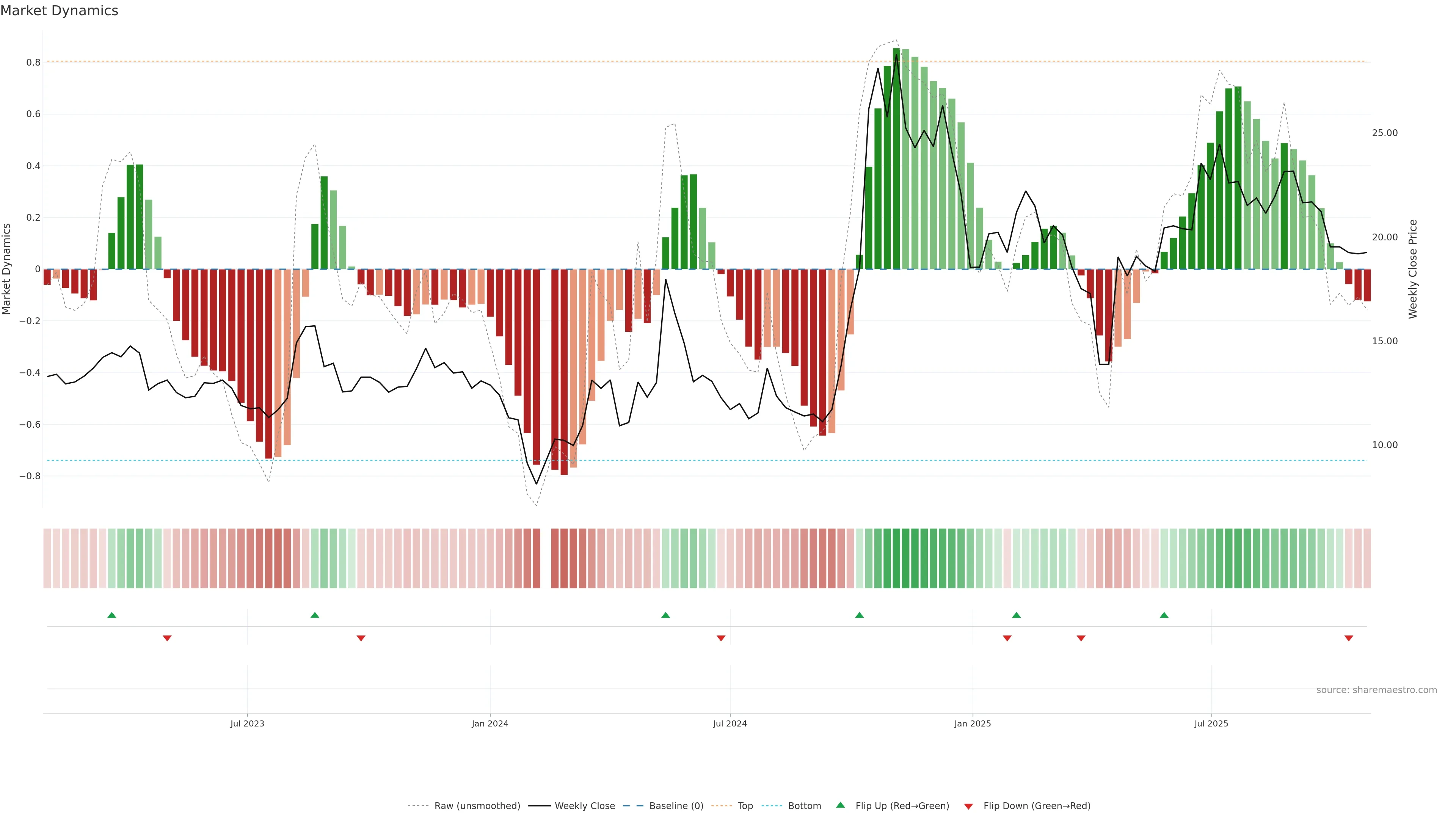Viewport: 1456px width, 819px height.
Task: Click the Flip Down marker just before Jul 2024
Action: pos(721,638)
